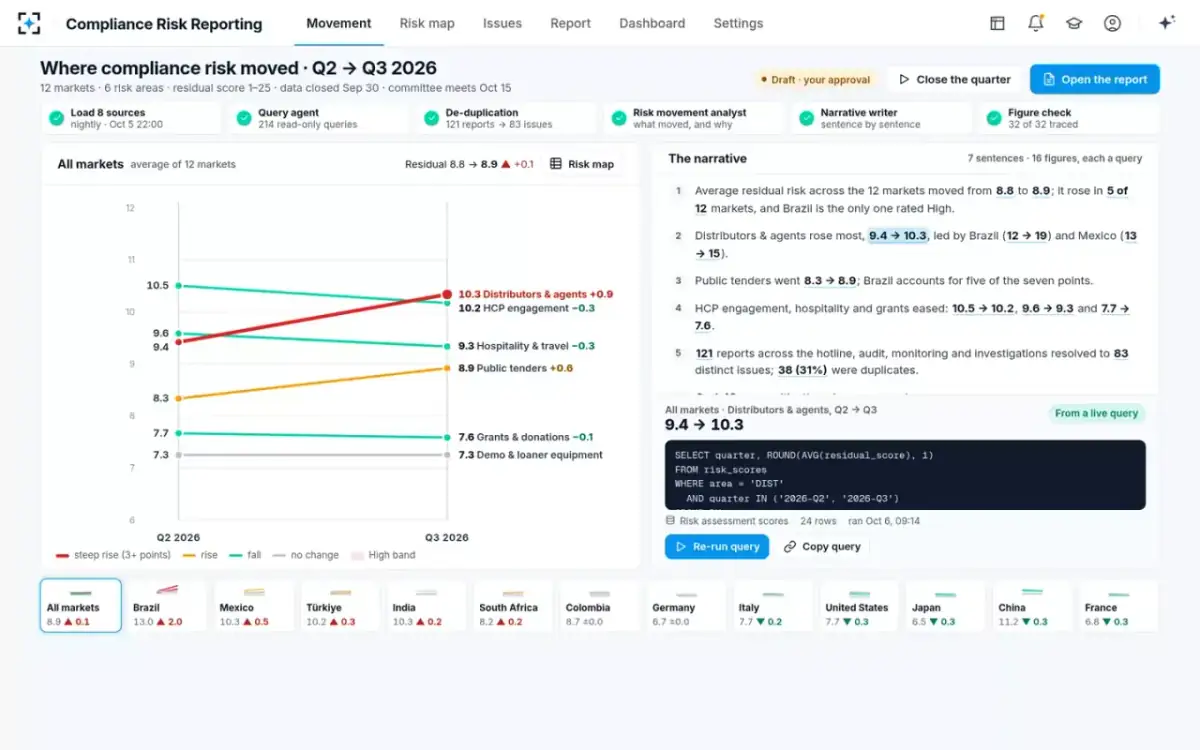
Task: Click the highlighted 9.4 → 10.3 figure in narrative
Action: click(898, 236)
